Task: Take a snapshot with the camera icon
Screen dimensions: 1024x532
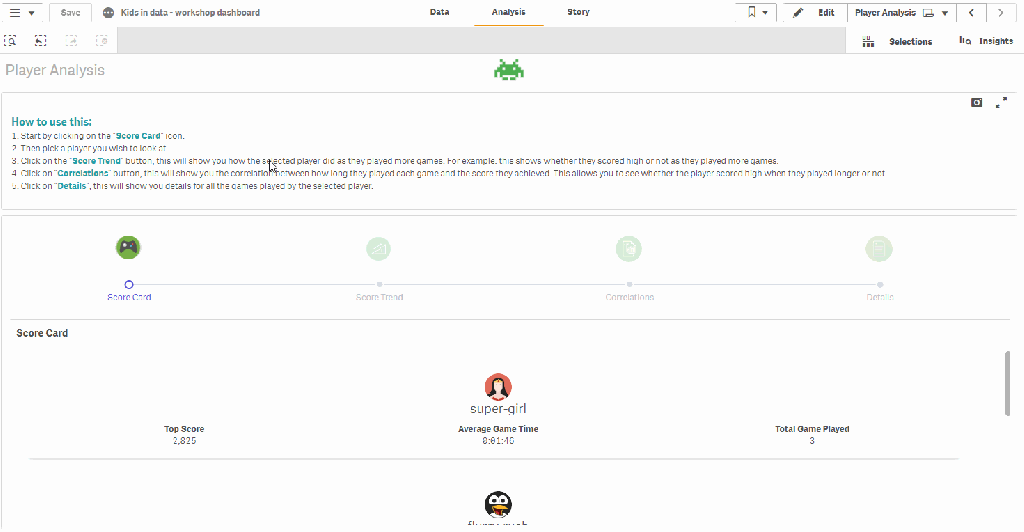Action: click(x=977, y=102)
